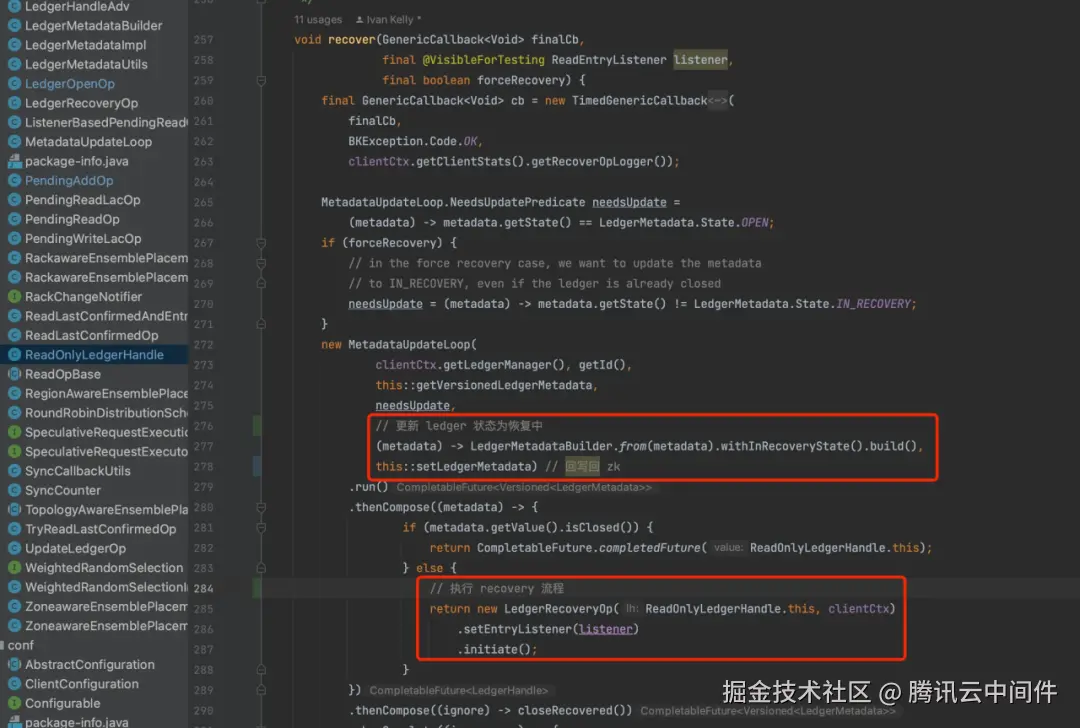Select PendingWriteLacOp in the project tree

[83, 238]
